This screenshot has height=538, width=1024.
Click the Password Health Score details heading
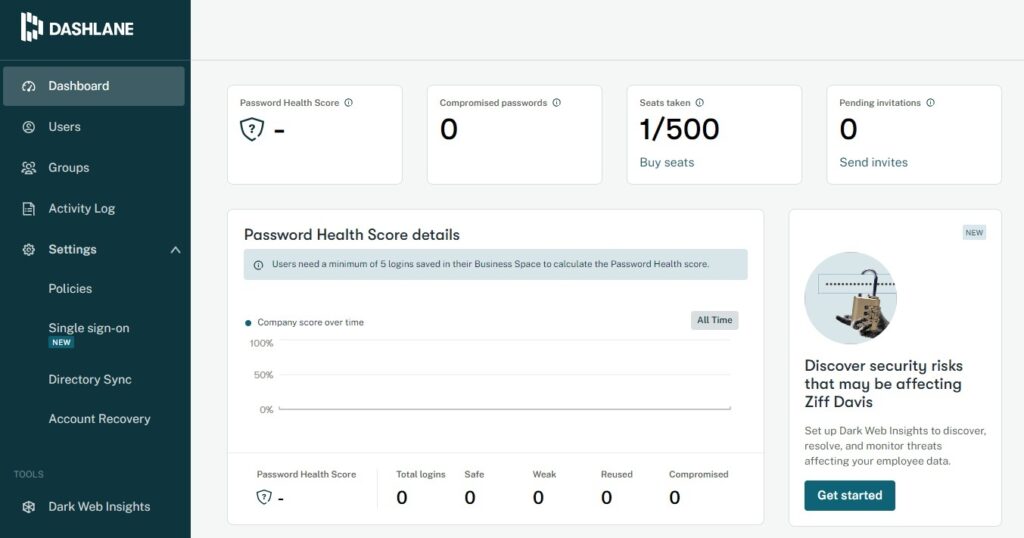[352, 235]
